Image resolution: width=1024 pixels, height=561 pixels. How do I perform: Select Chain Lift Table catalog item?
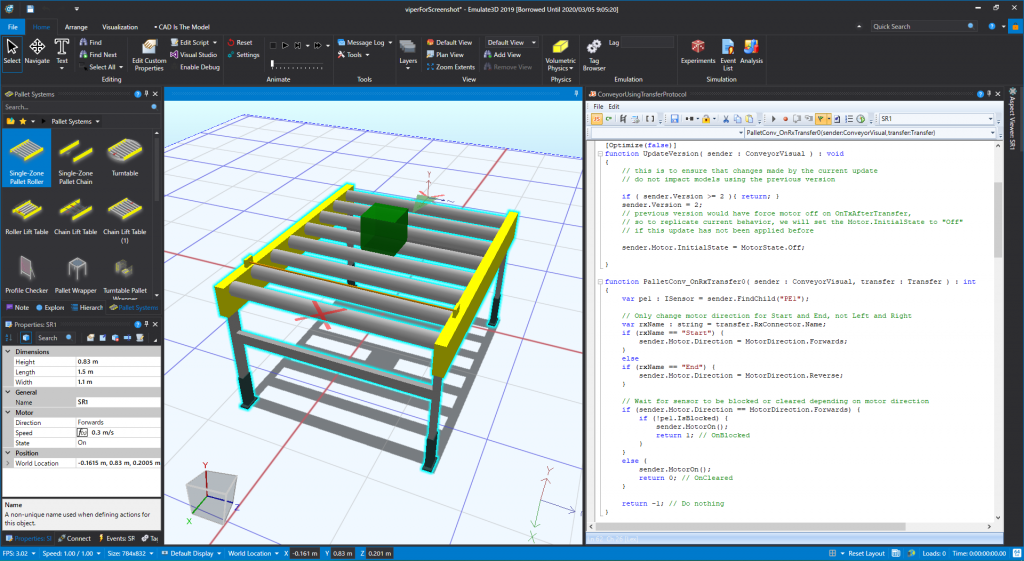(76, 216)
